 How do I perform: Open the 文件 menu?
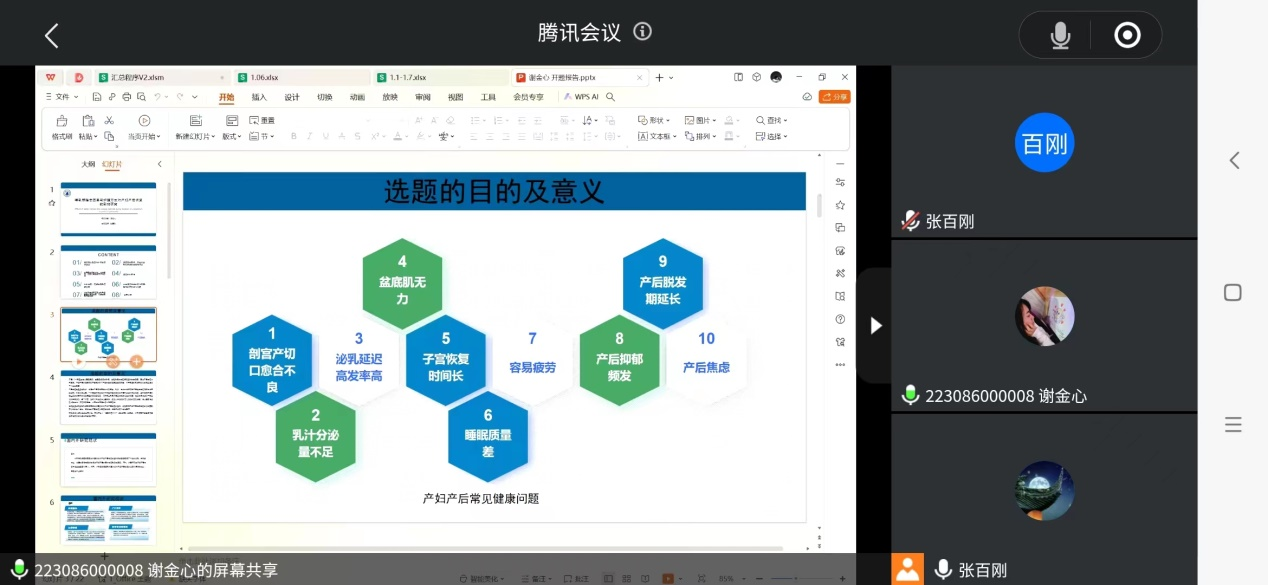(x=62, y=97)
